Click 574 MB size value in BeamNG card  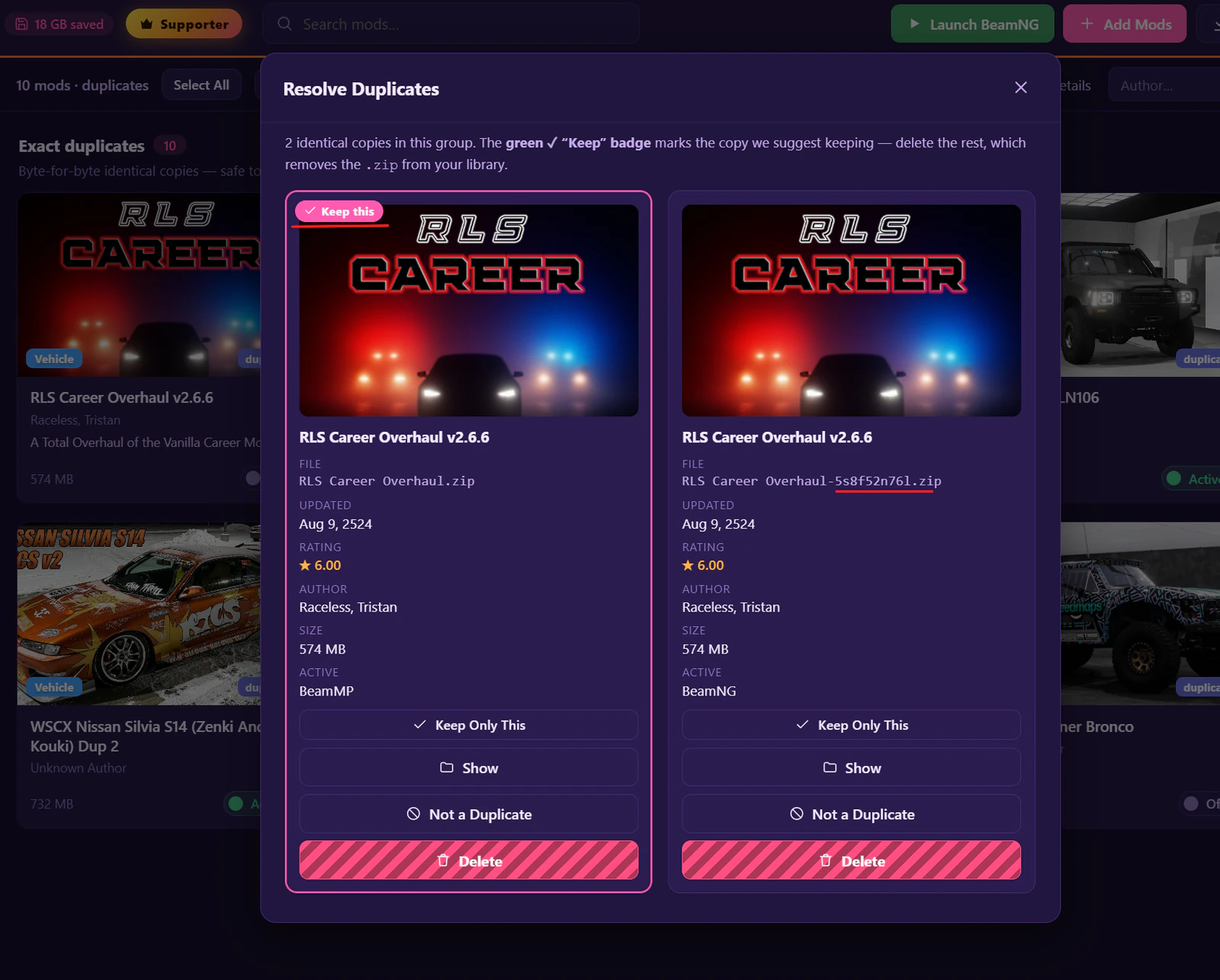705,649
